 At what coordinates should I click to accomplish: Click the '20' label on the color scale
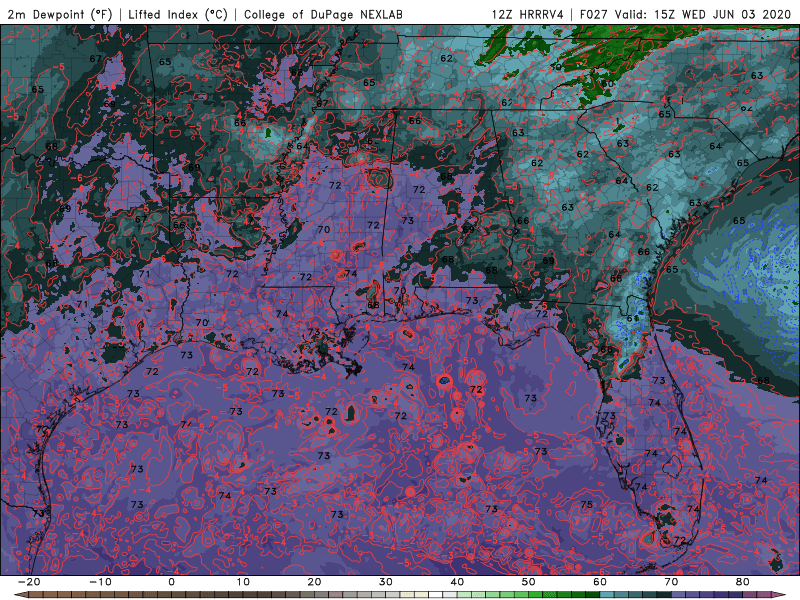314,582
